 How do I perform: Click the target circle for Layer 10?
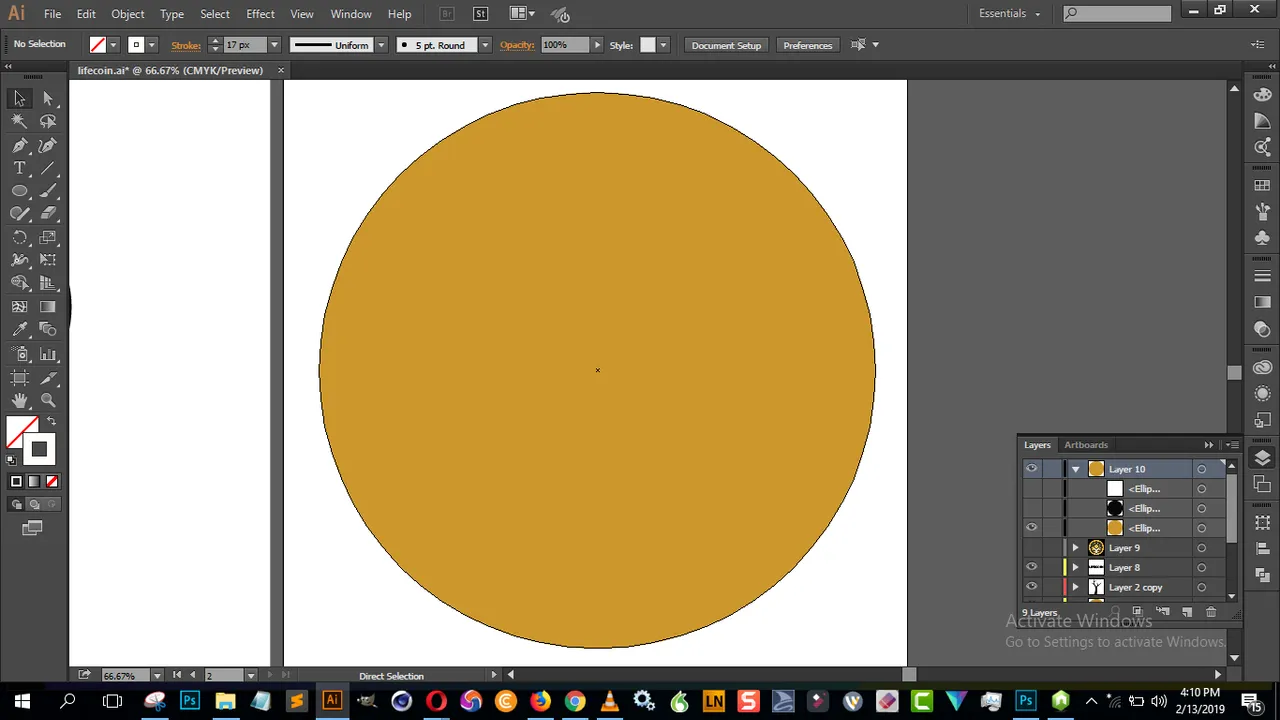click(1201, 469)
